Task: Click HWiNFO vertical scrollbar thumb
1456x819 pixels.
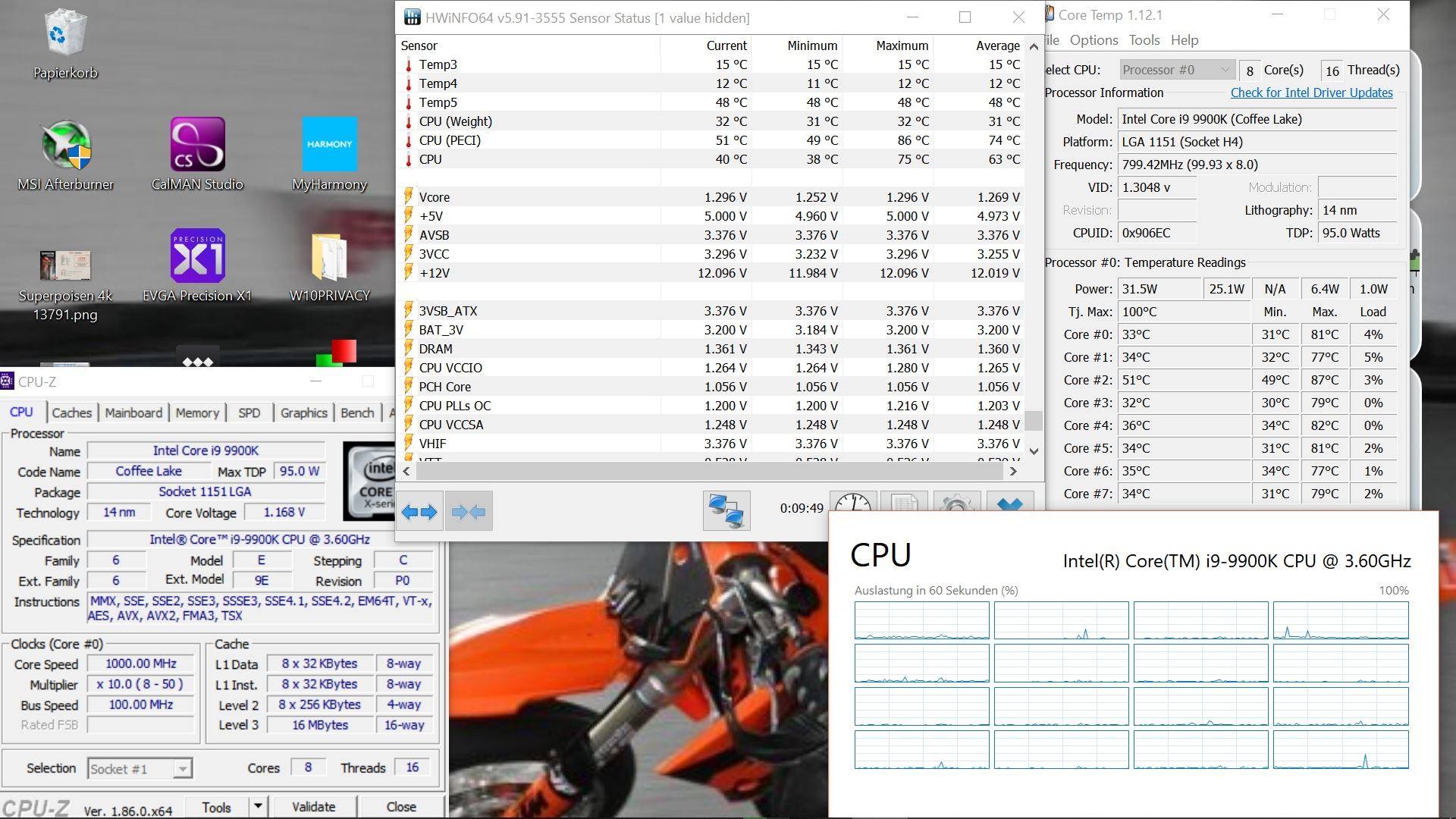Action: (x=1033, y=421)
